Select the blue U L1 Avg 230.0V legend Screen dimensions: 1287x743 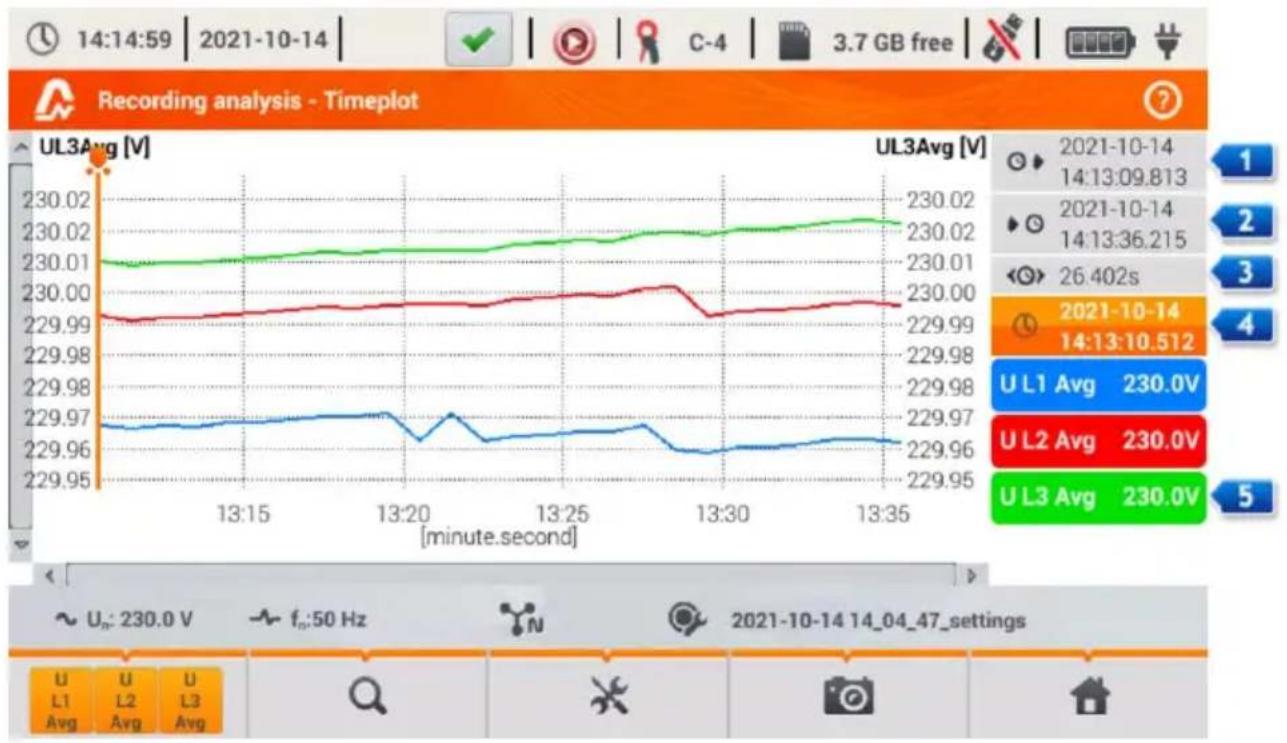tap(1099, 384)
